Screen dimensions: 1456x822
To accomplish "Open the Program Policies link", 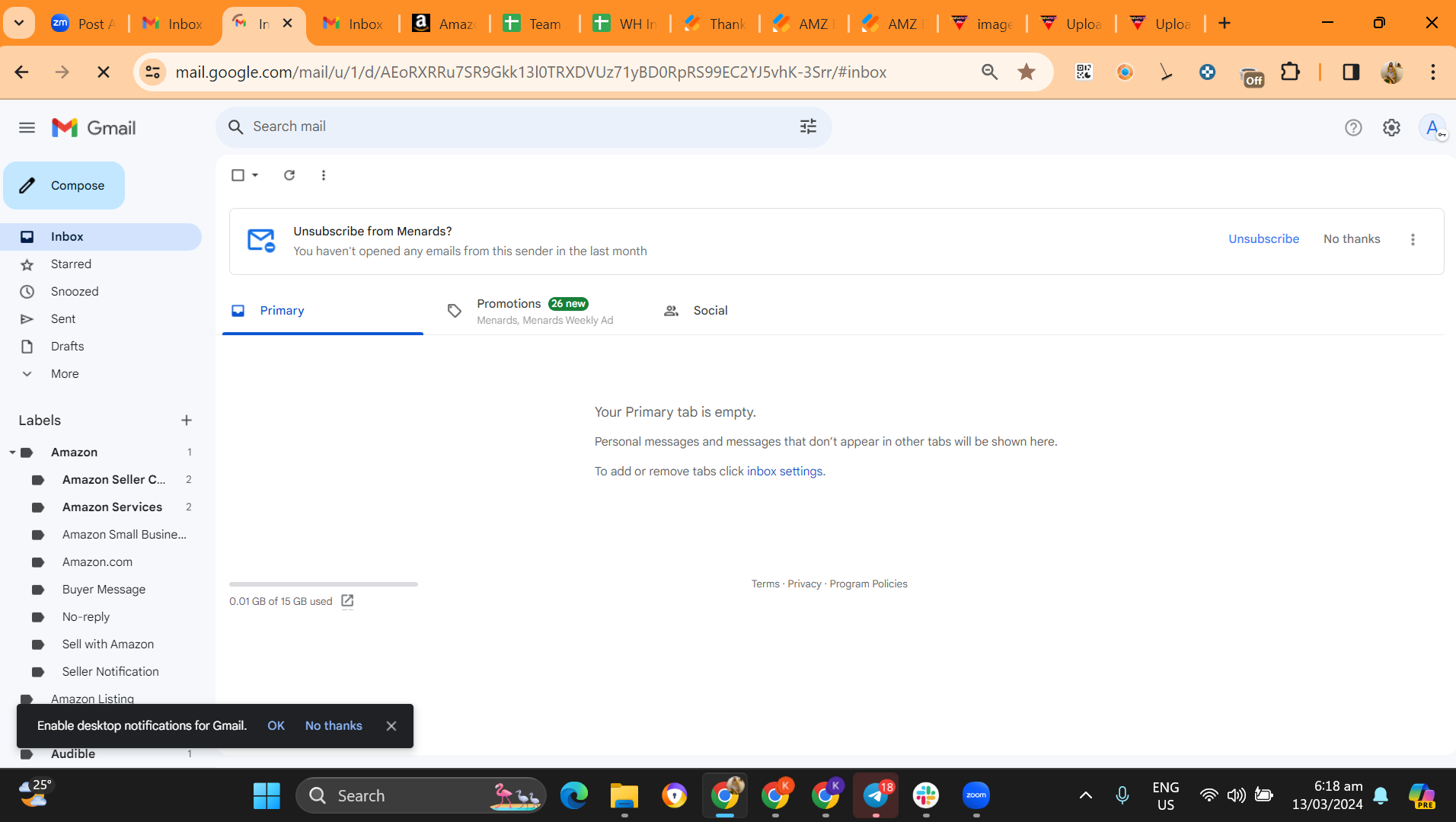I will [x=868, y=584].
